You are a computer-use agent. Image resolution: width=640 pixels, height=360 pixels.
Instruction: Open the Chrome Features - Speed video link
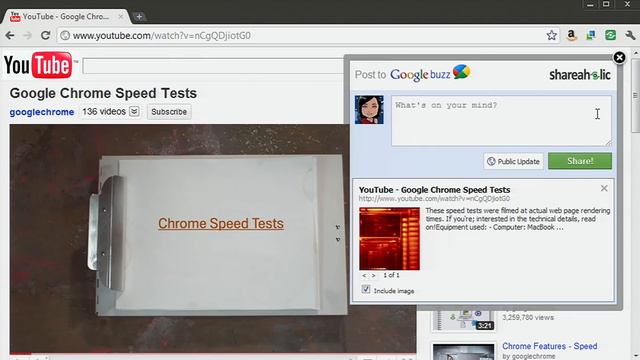click(549, 346)
